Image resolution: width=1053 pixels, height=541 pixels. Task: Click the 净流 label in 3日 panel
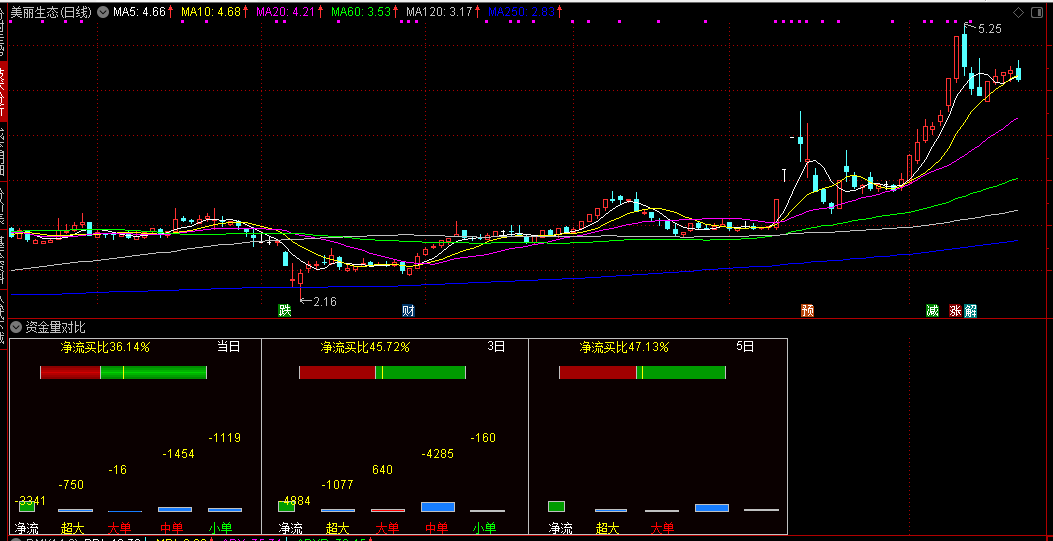(x=291, y=529)
